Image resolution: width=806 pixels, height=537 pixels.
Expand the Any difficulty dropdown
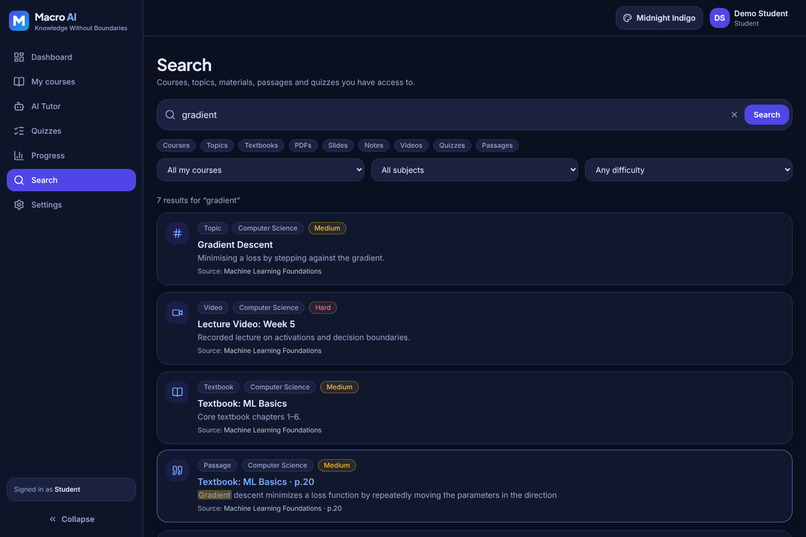[689, 170]
